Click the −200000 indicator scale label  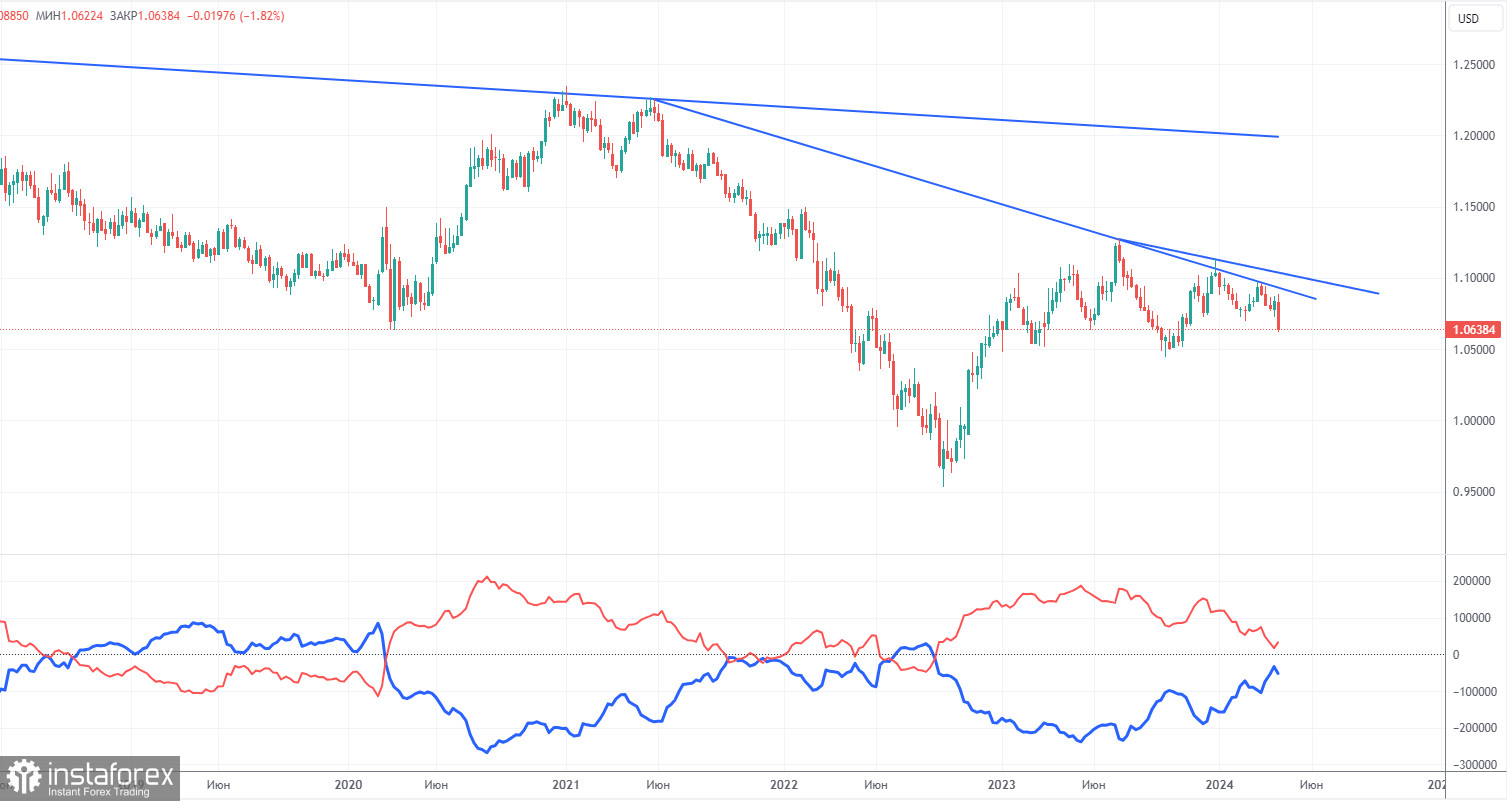click(x=1474, y=729)
